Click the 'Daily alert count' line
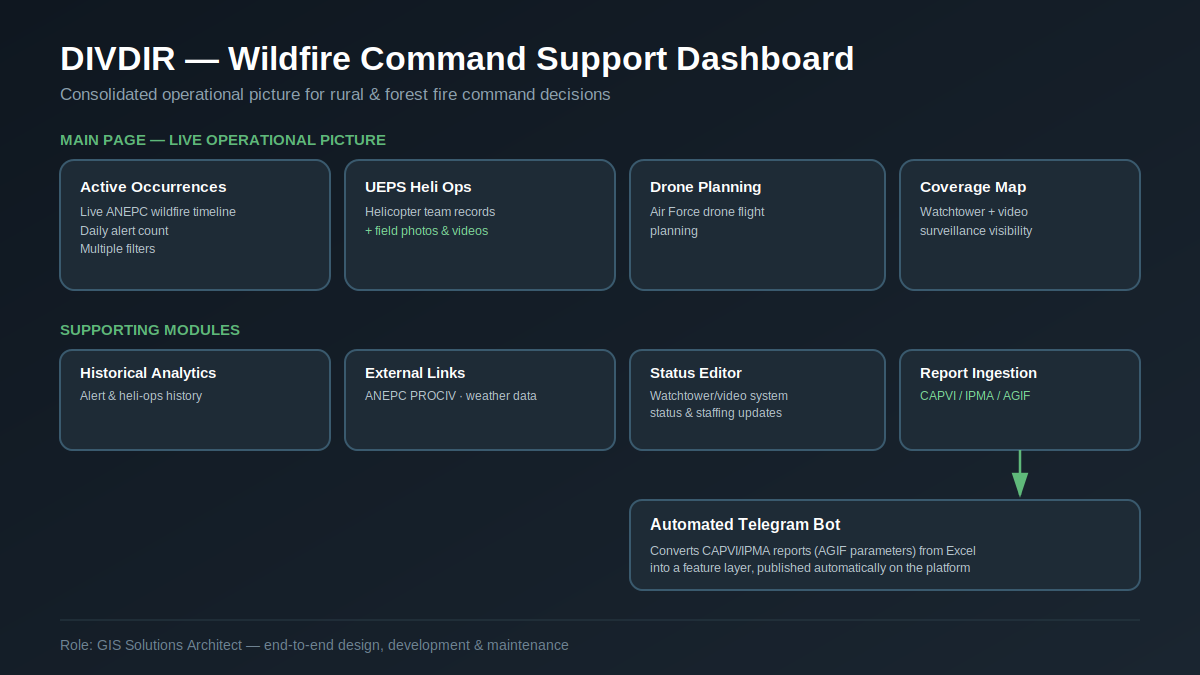Viewport: 1200px width, 675px height. pos(124,231)
